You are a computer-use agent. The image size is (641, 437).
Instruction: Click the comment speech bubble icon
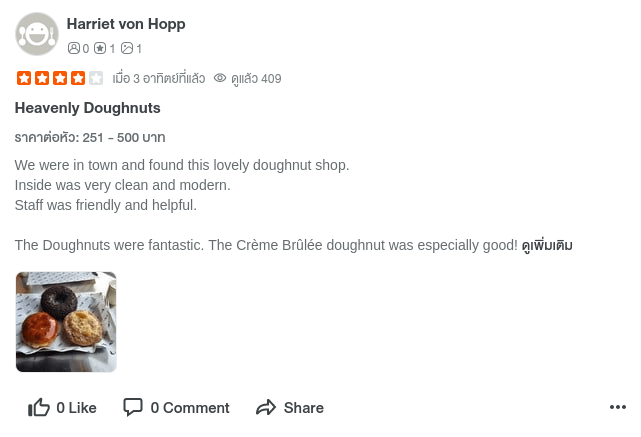133,407
